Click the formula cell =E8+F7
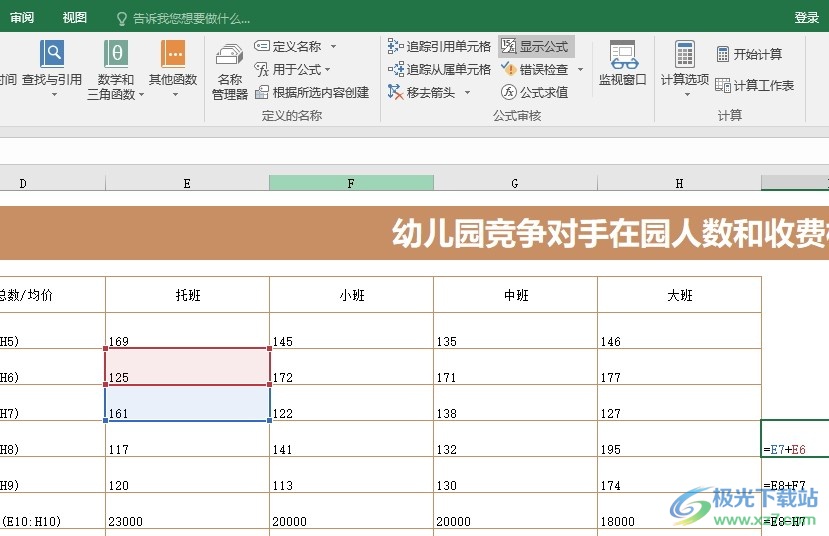The width and height of the screenshot is (829, 536). click(x=795, y=475)
